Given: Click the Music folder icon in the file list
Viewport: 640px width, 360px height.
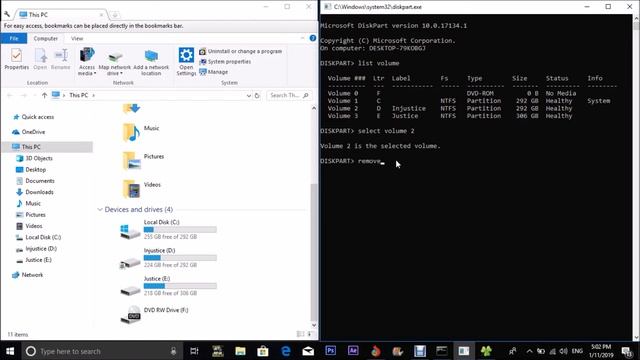Looking at the screenshot, I should 131,133.
